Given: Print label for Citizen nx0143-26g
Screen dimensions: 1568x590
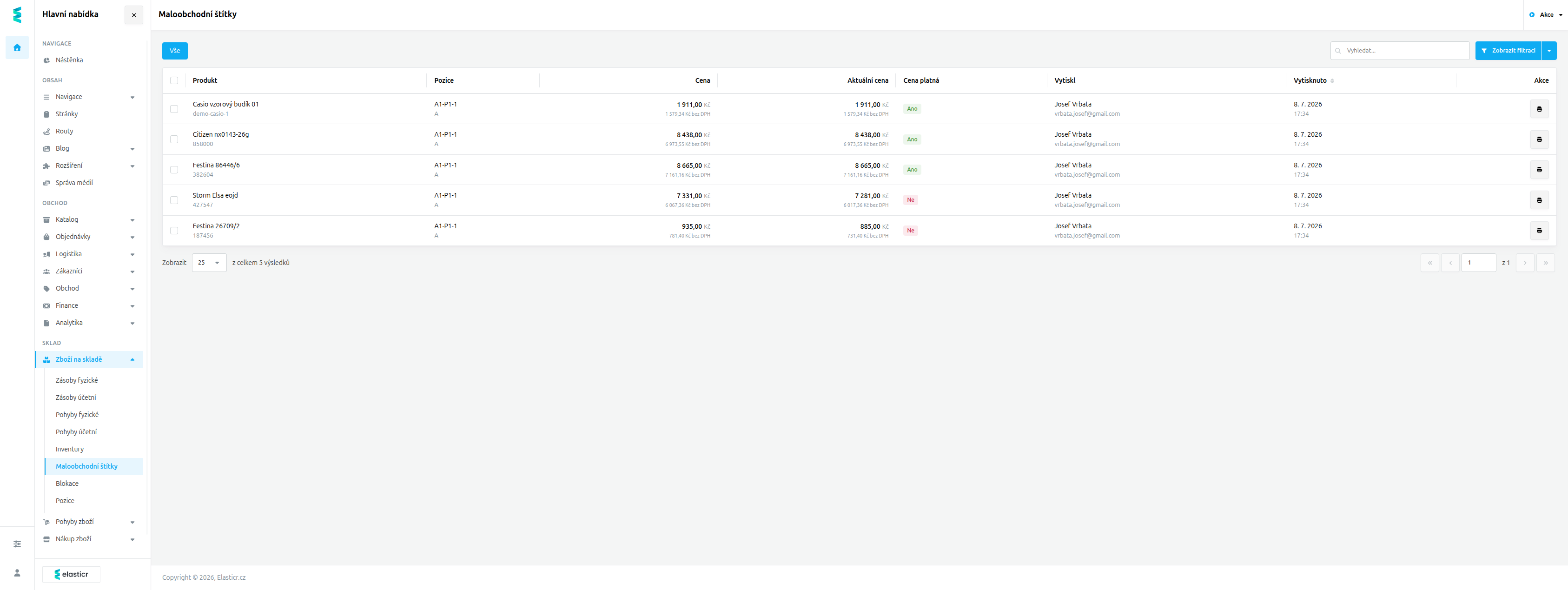Looking at the screenshot, I should [1539, 139].
